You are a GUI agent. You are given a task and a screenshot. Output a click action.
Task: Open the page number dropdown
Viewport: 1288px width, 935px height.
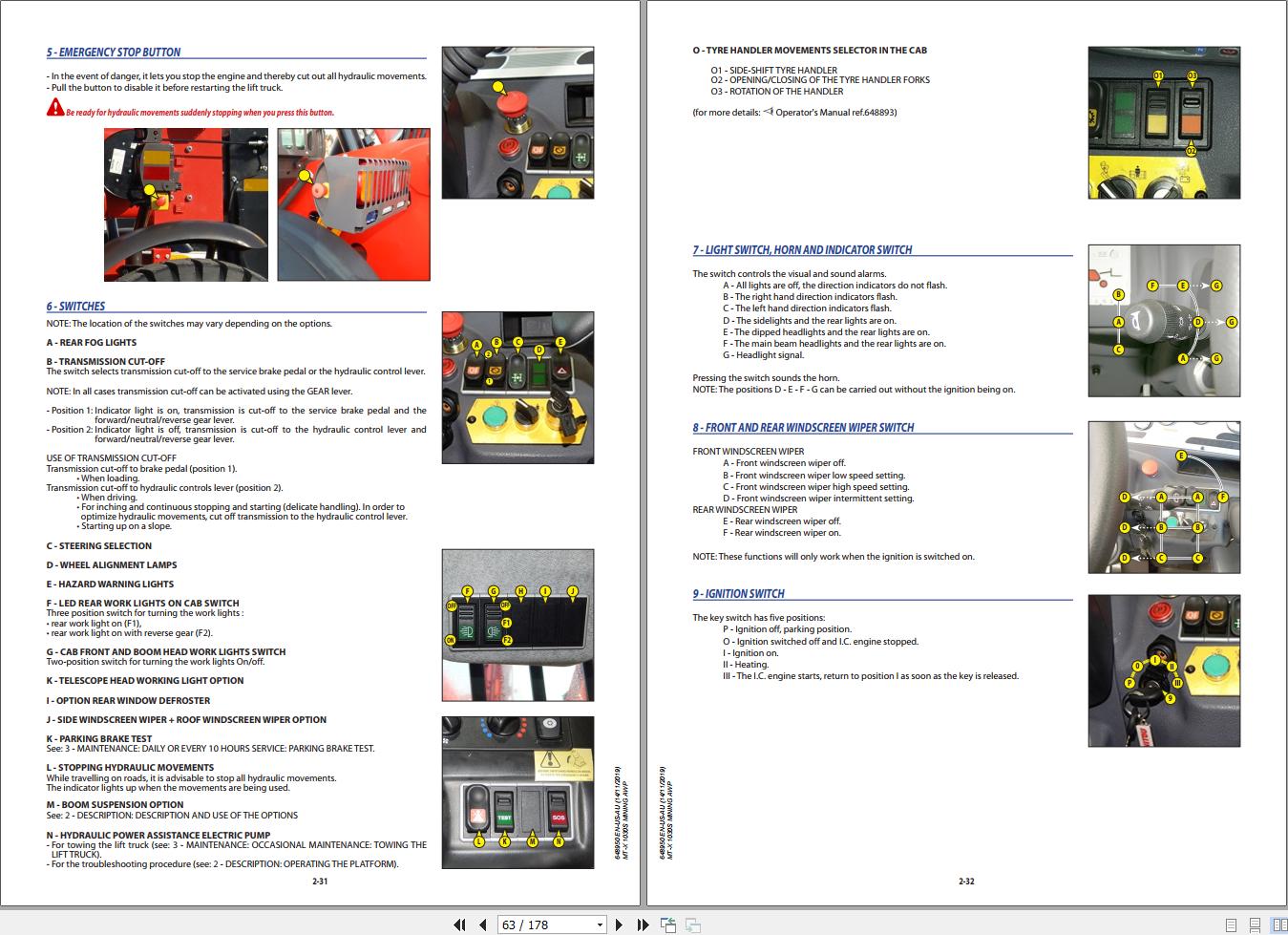599,924
